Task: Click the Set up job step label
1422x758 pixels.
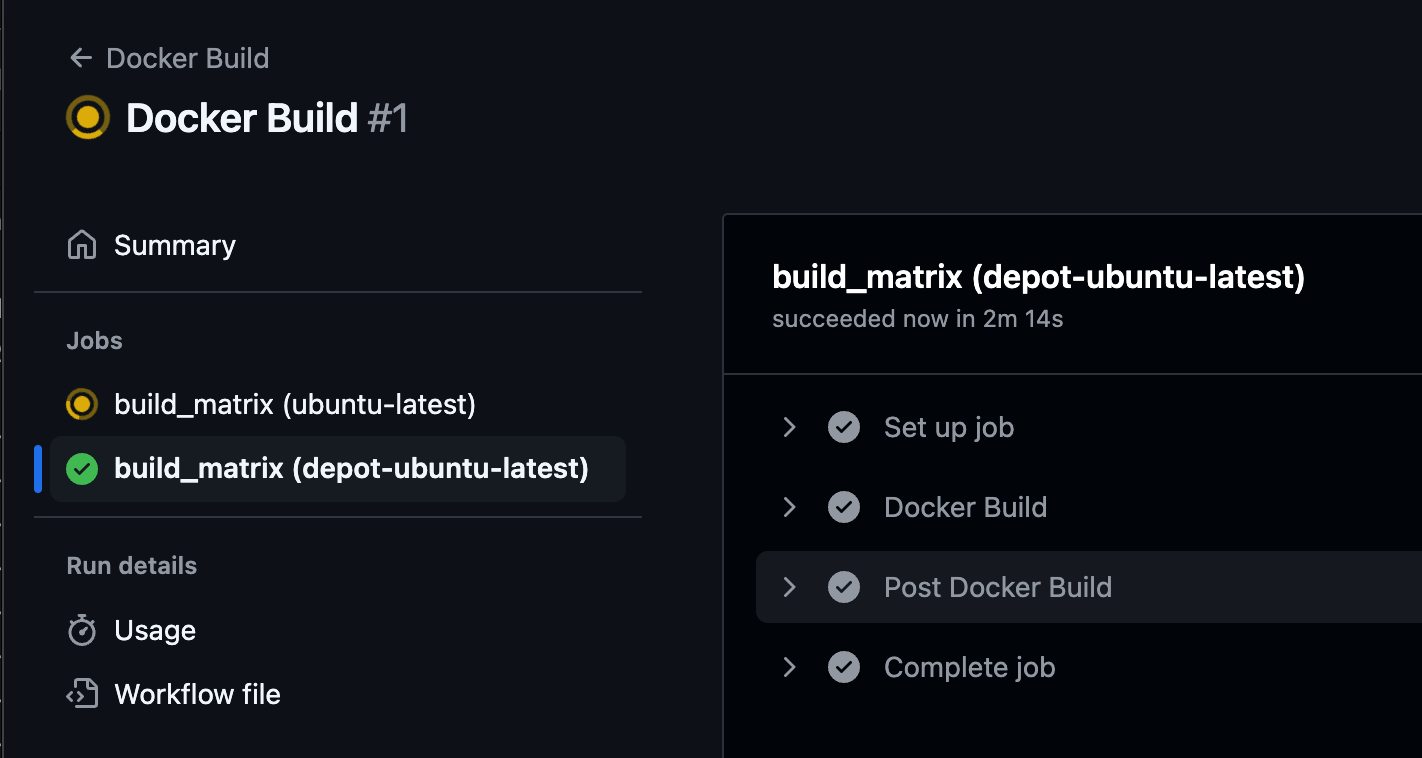Action: (x=949, y=427)
